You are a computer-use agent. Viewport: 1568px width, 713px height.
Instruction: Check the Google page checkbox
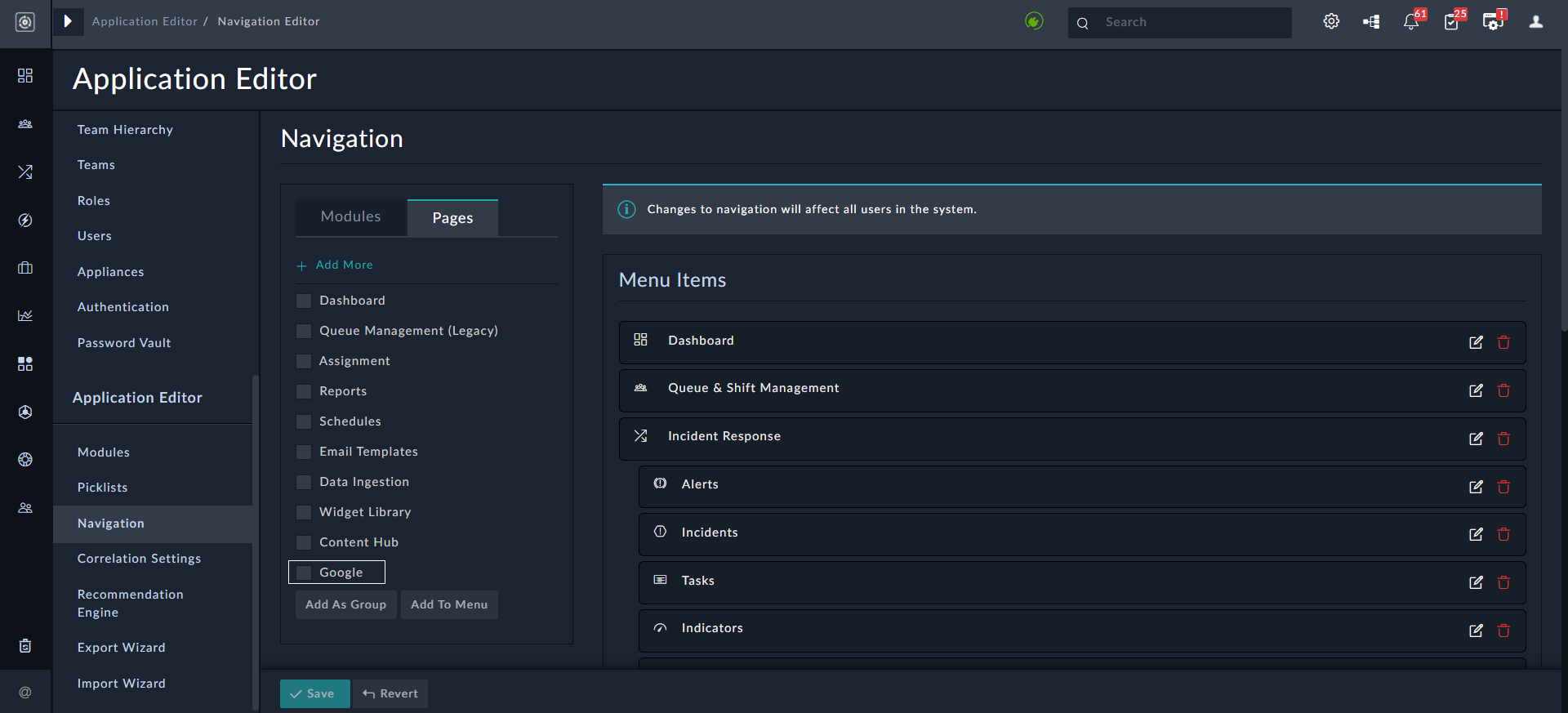coord(304,573)
